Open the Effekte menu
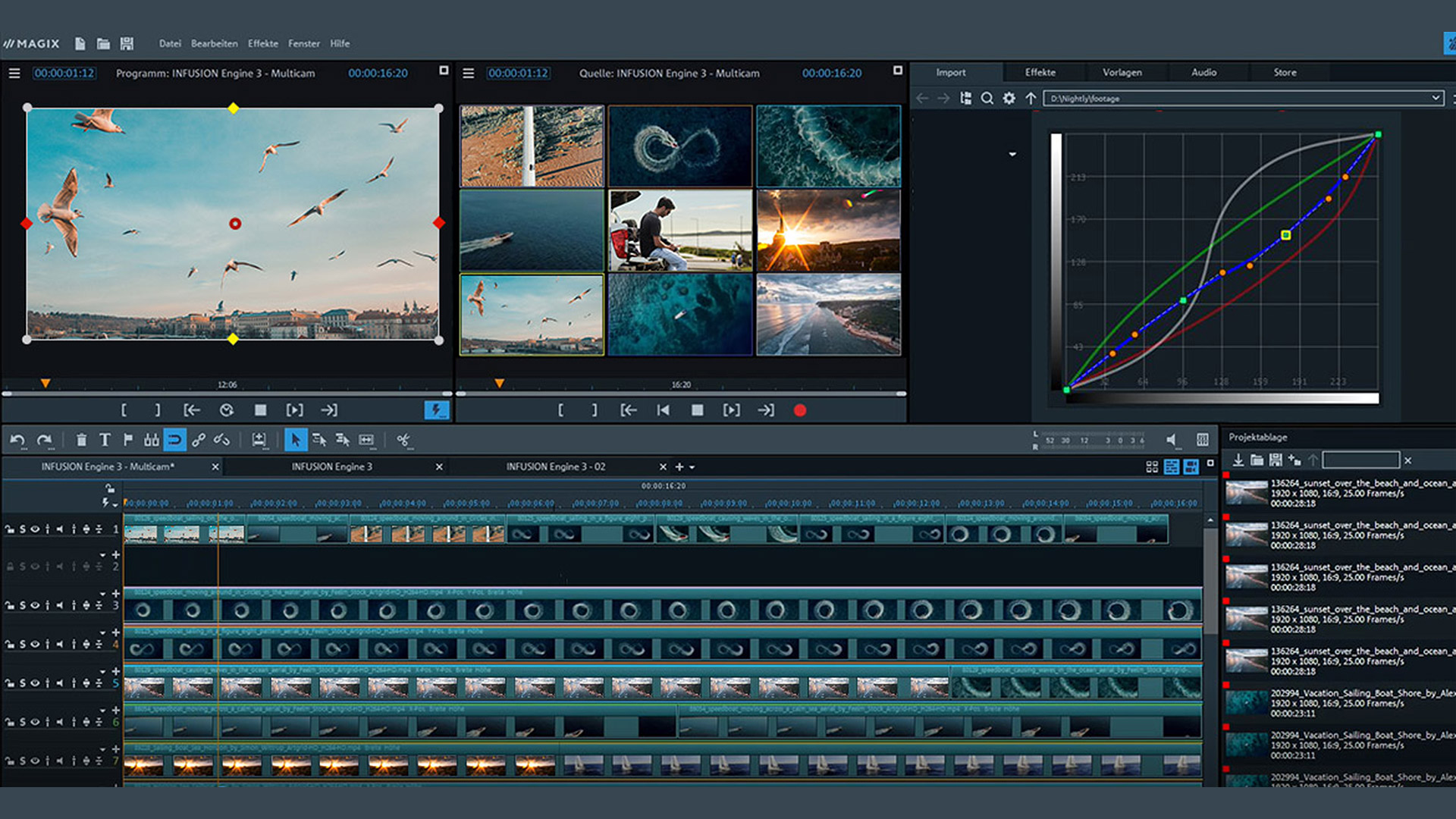Image resolution: width=1456 pixels, height=819 pixels. click(x=262, y=44)
